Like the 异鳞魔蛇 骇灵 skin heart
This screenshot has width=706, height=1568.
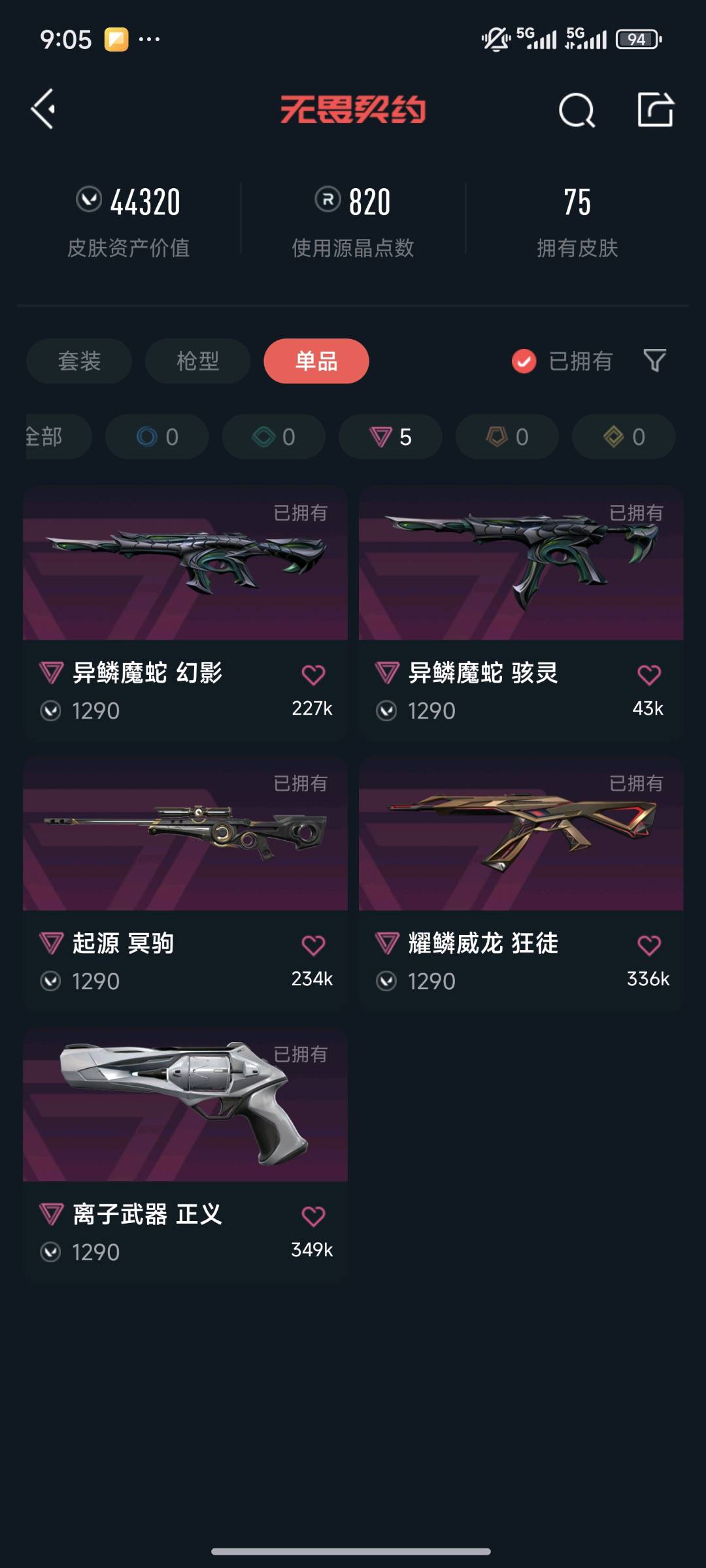[x=649, y=674]
